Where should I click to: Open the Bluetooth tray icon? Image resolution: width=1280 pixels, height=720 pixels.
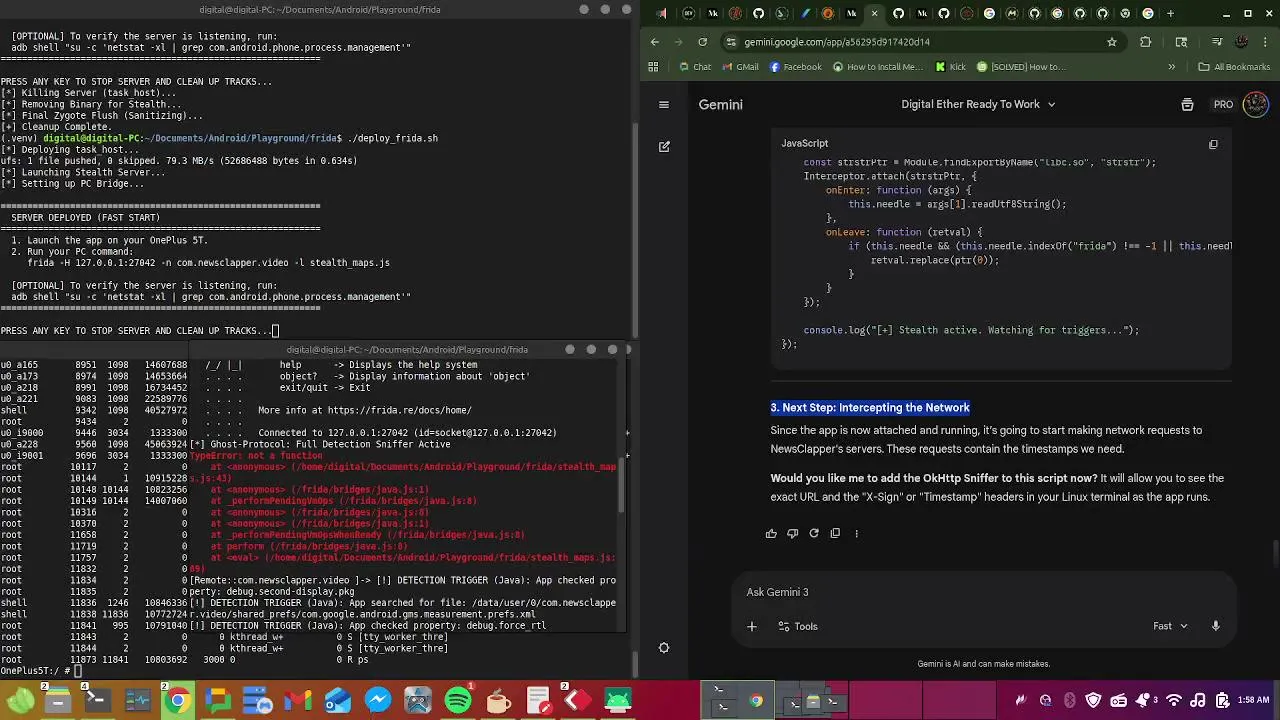point(1070,701)
